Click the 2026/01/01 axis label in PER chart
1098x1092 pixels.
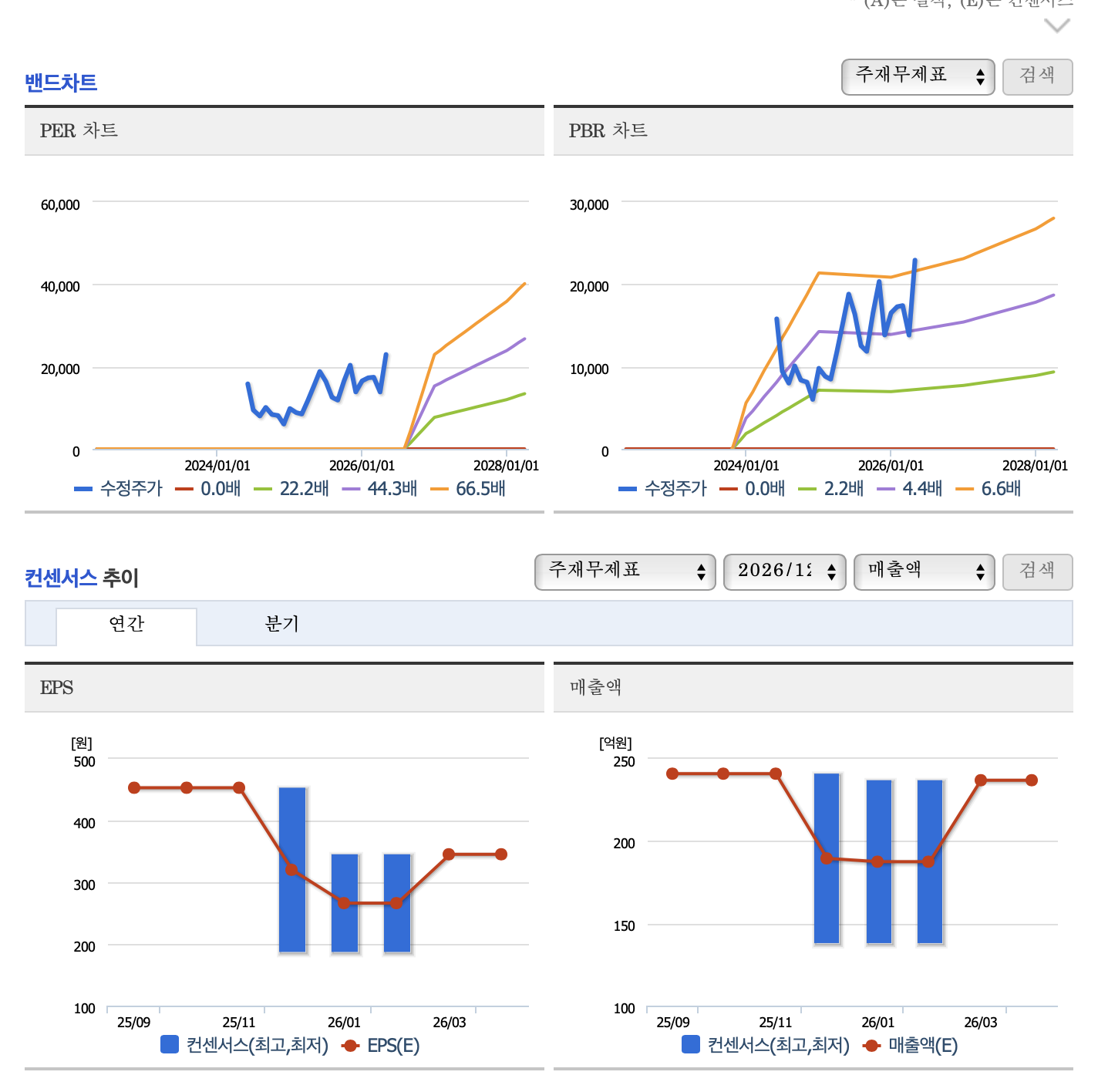pos(362,466)
